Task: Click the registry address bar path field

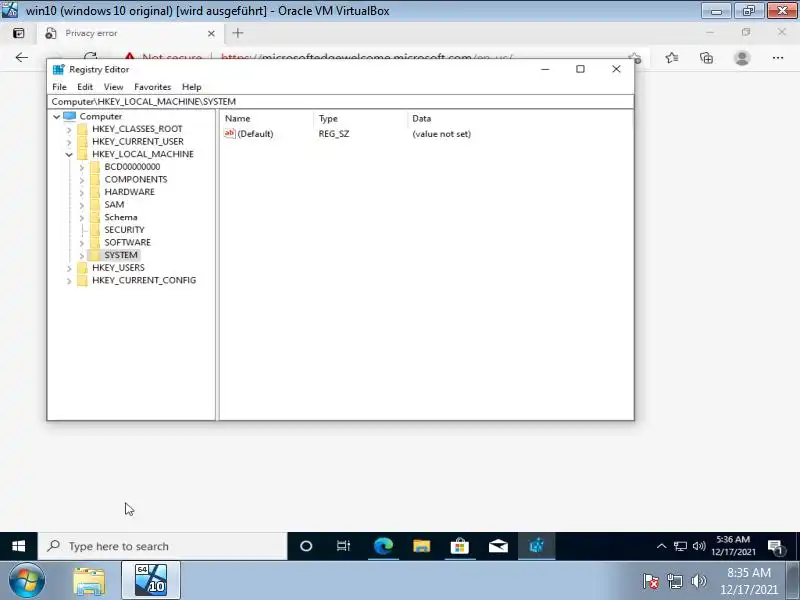Action: (x=340, y=102)
